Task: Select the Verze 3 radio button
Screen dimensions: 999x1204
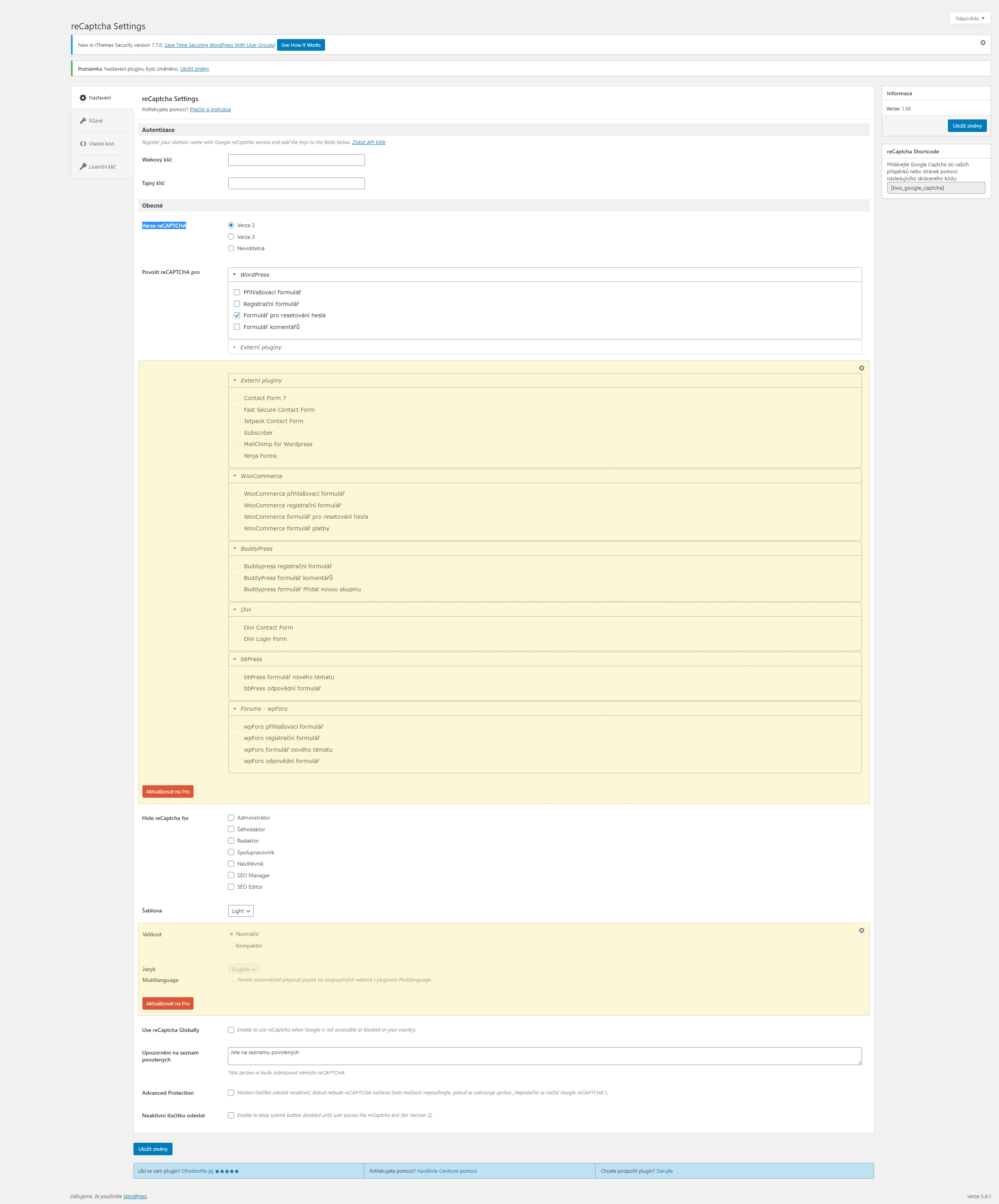Action: (x=231, y=237)
